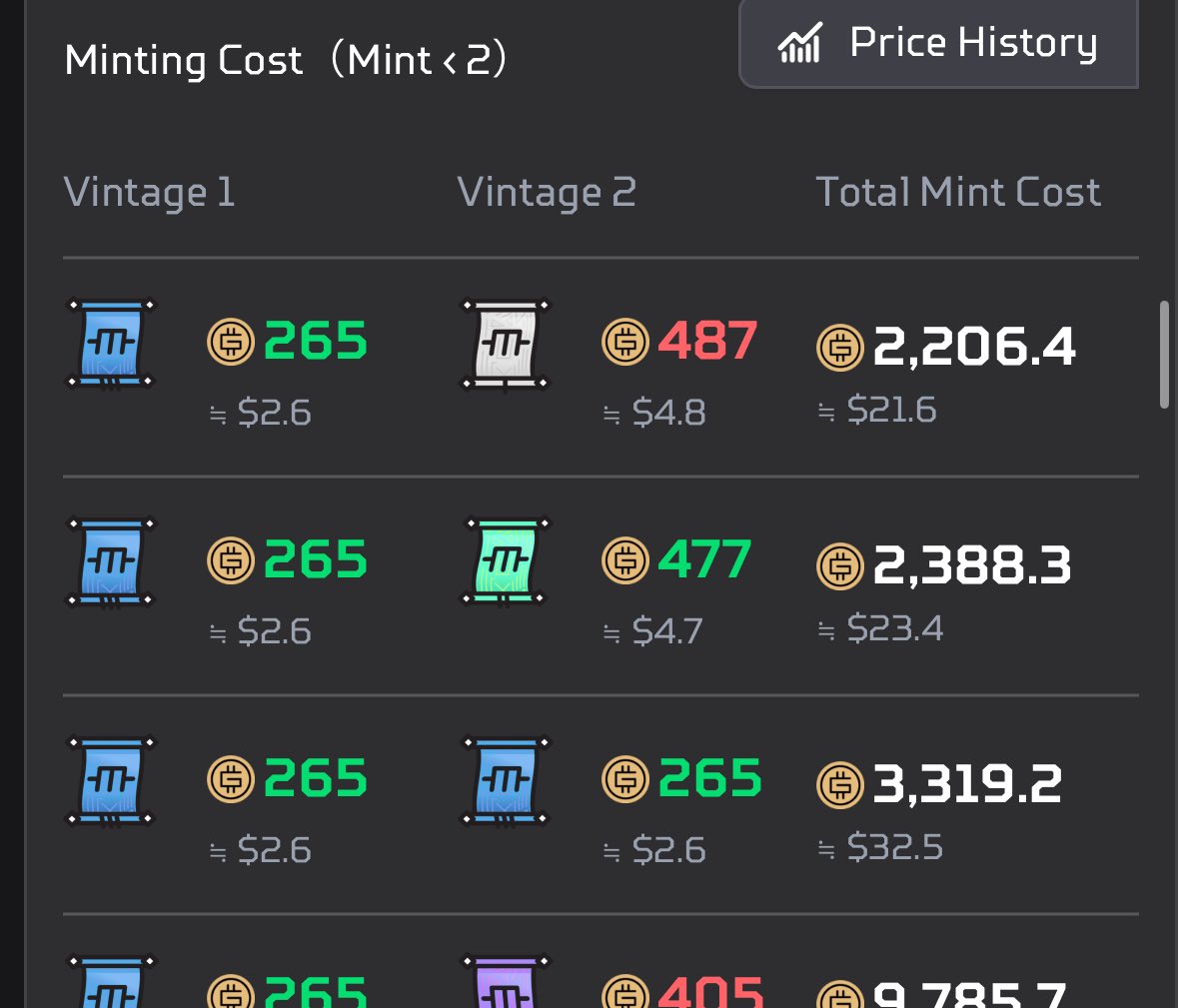Click the total 3,319.2 value
This screenshot has height=1008, width=1178.
967,785
